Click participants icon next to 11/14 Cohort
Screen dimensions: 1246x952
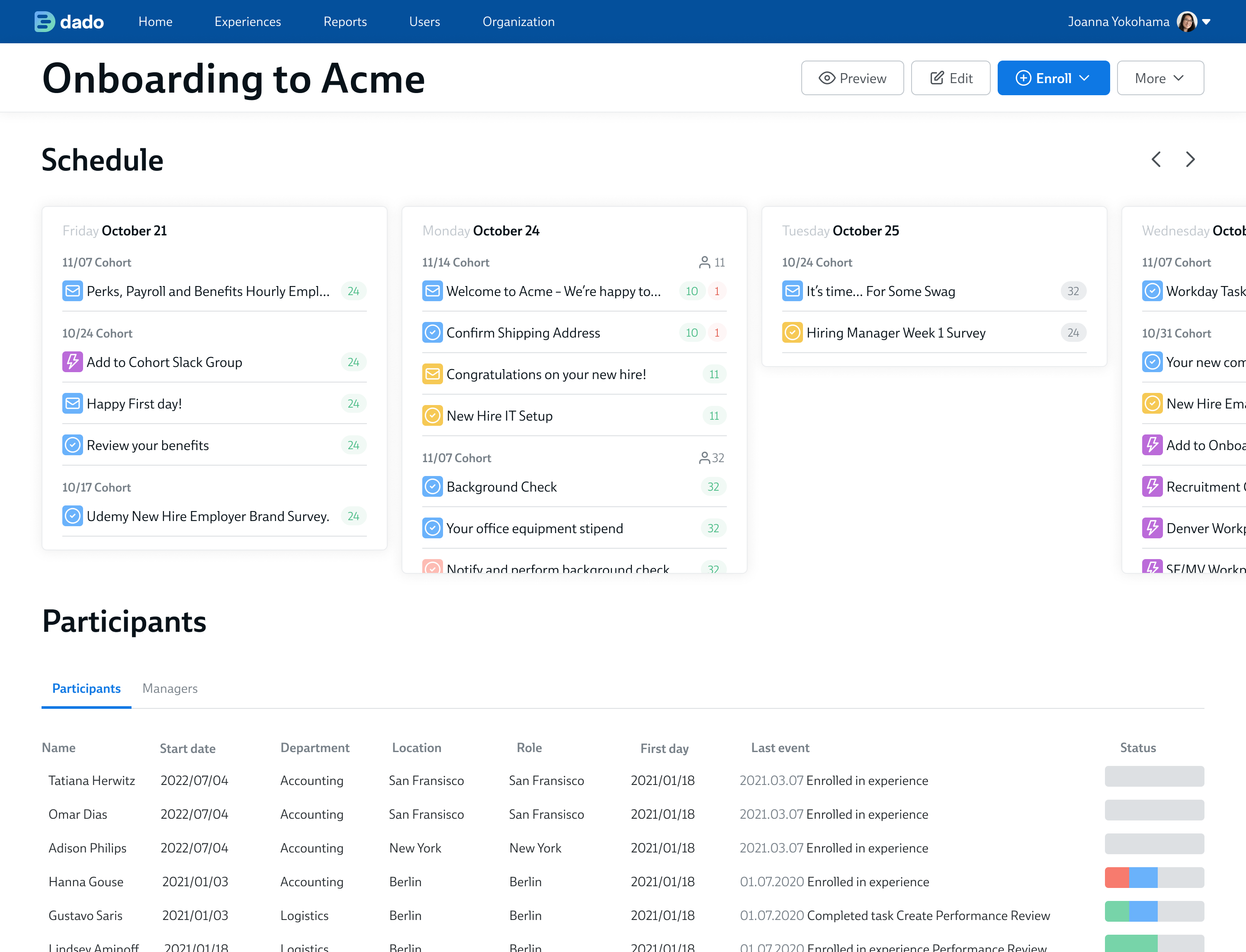coord(704,262)
